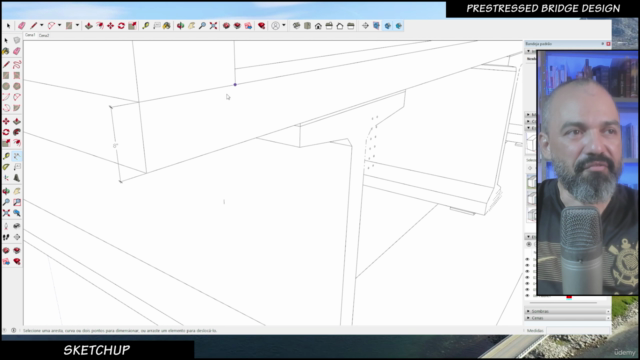Activate the Pan hand in top toolbar

191,26
